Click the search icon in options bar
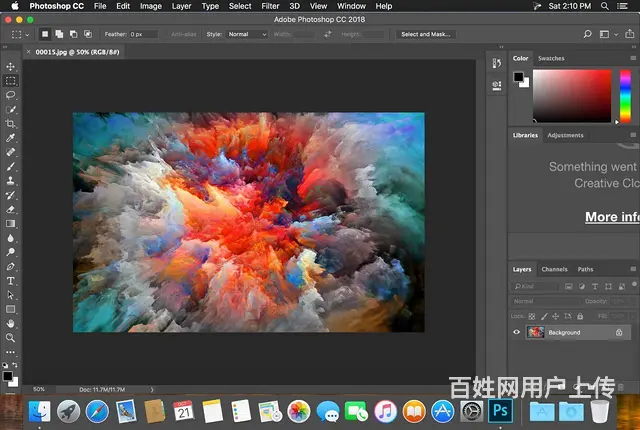Image resolution: width=640 pixels, height=430 pixels. pyautogui.click(x=587, y=34)
